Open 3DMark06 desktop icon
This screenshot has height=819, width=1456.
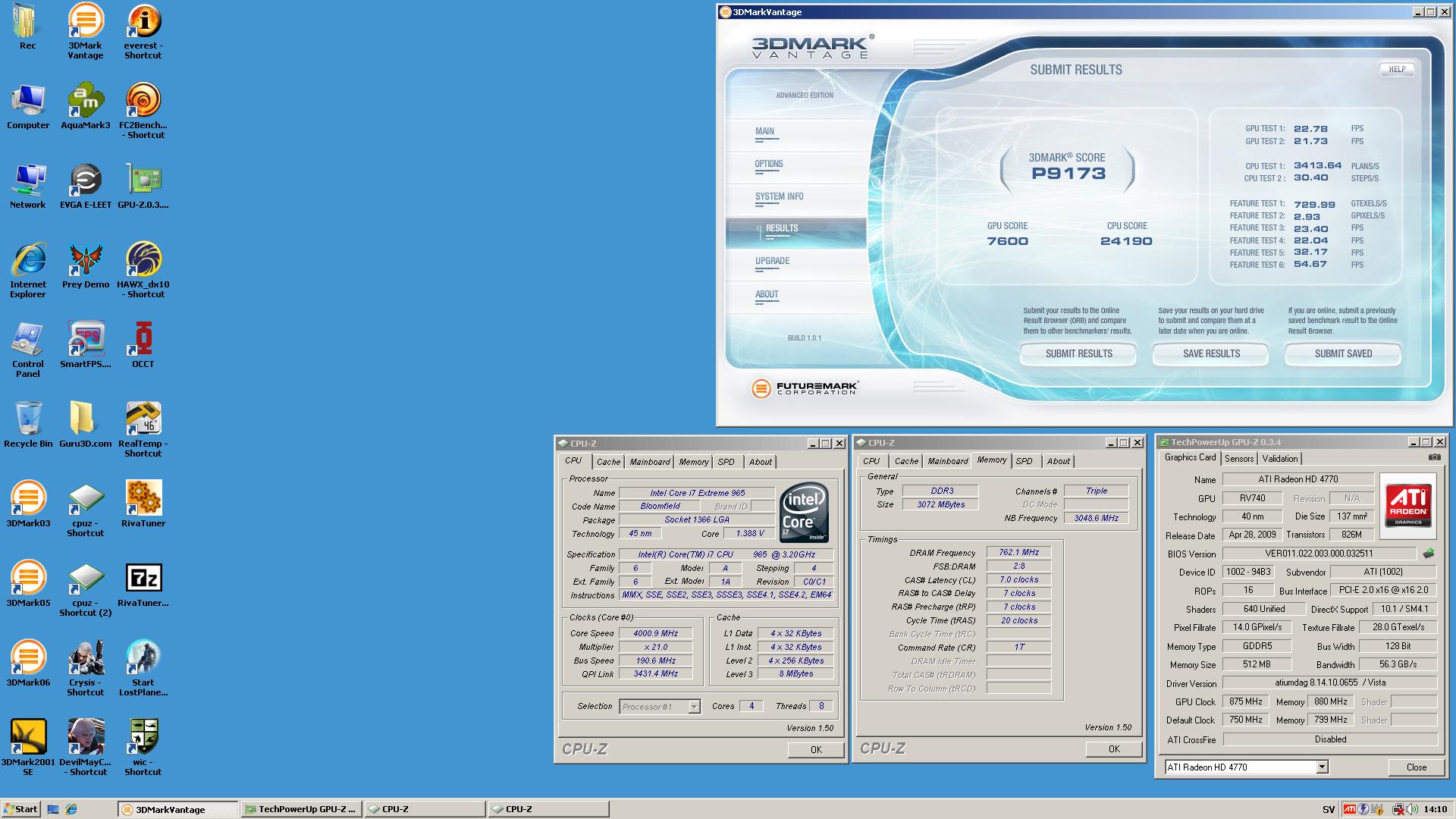coord(28,664)
